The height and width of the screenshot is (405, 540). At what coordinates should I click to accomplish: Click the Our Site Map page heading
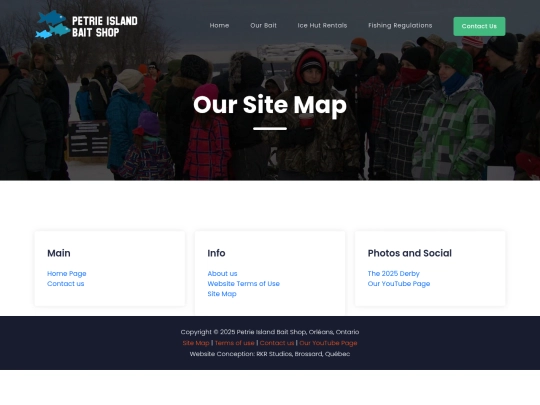click(x=270, y=105)
